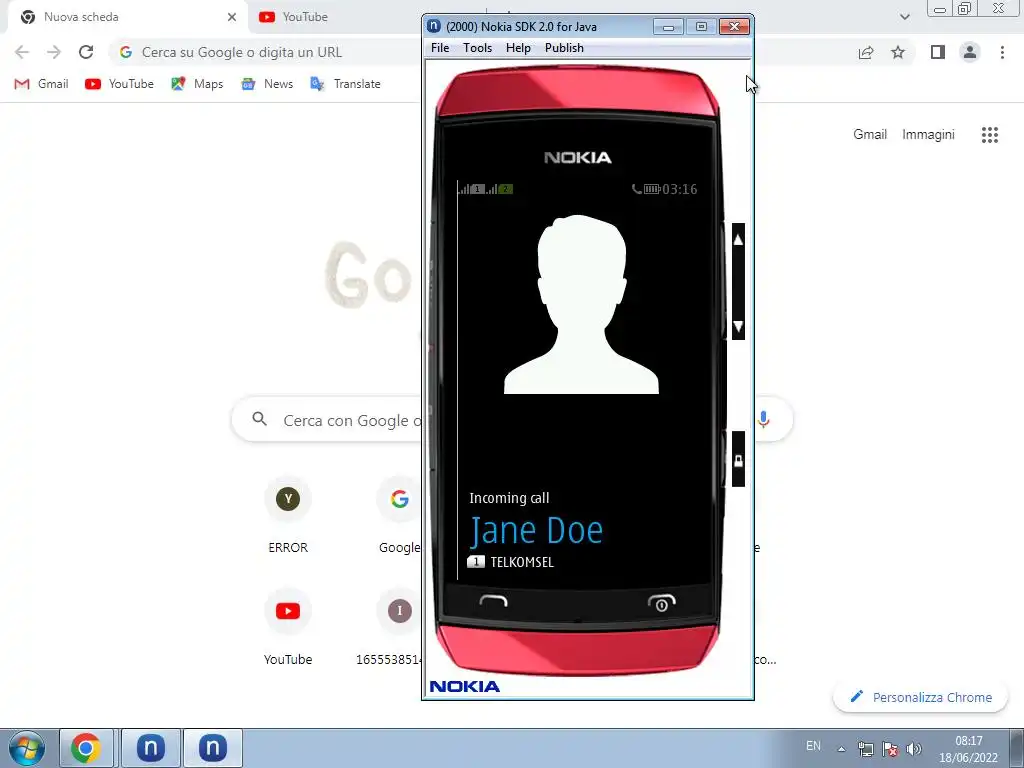Reject call with the end/power key
The image size is (1024, 768).
tap(661, 603)
